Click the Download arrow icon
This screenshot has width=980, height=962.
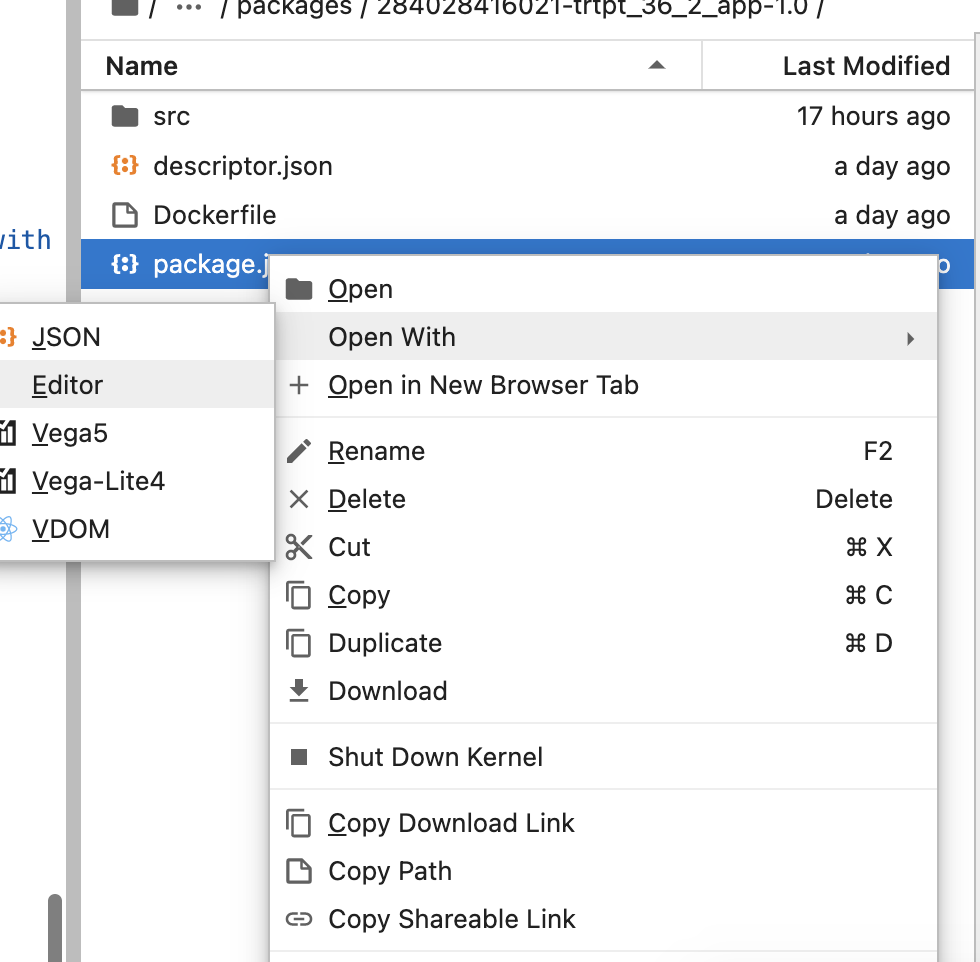click(x=299, y=691)
